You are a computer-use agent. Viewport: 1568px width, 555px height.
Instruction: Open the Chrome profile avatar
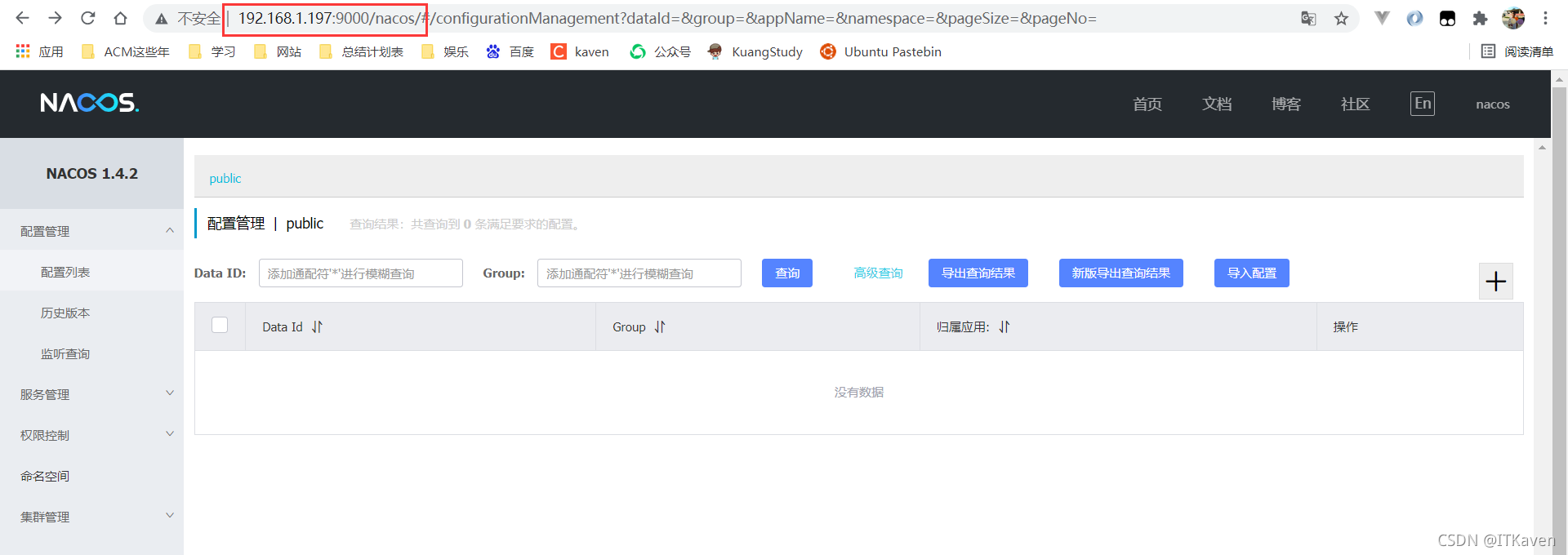[1513, 18]
